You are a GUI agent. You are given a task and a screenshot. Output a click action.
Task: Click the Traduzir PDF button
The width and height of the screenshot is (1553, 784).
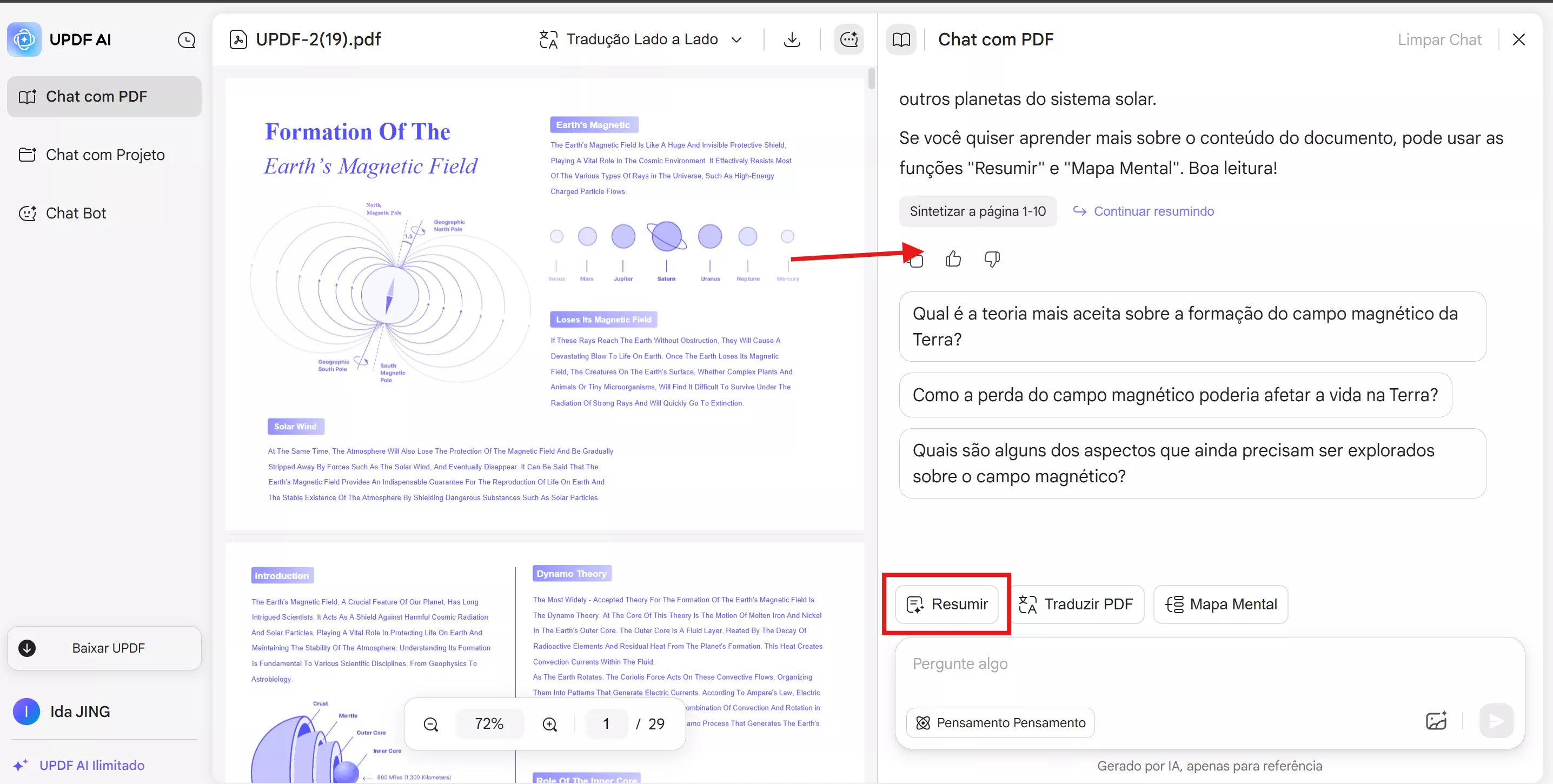click(x=1076, y=604)
